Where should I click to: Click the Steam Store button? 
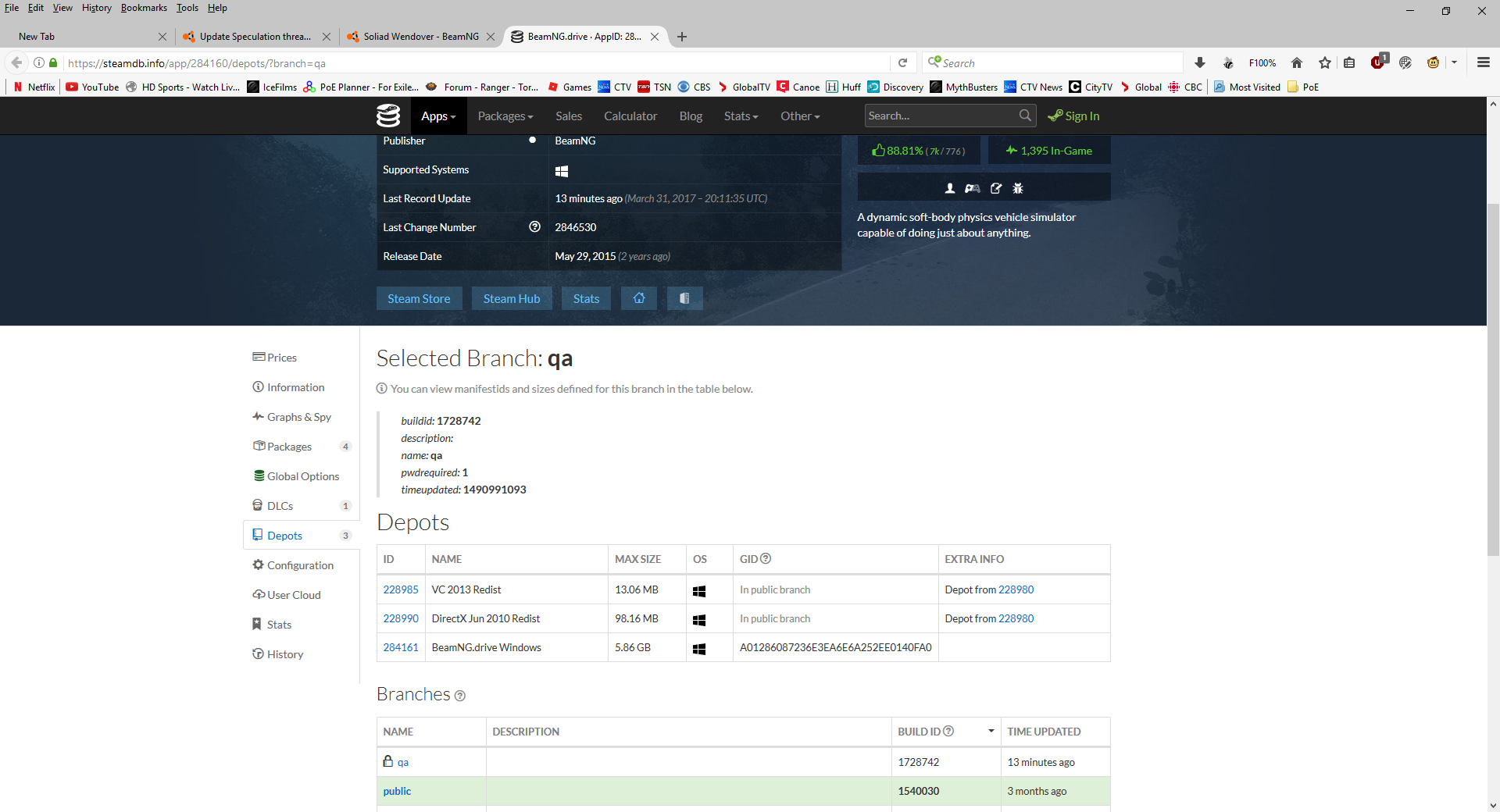pyautogui.click(x=419, y=298)
